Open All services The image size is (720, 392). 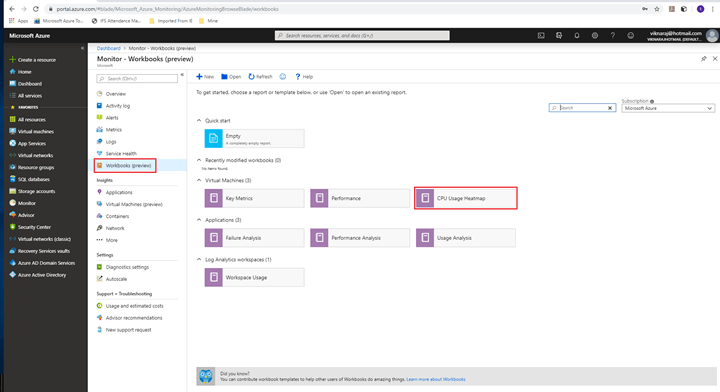click(26, 95)
